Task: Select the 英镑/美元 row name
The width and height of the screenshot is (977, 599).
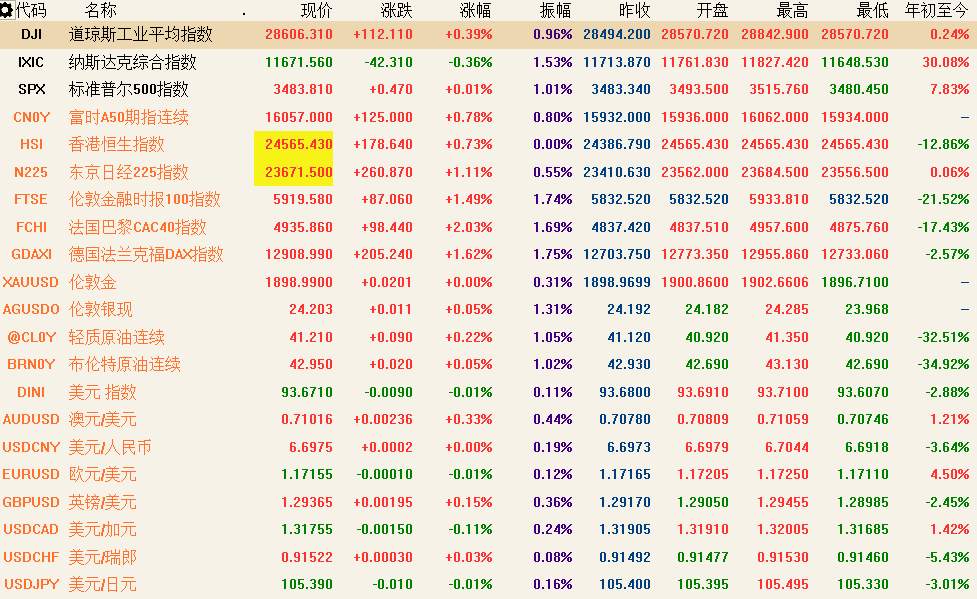Action: point(102,502)
